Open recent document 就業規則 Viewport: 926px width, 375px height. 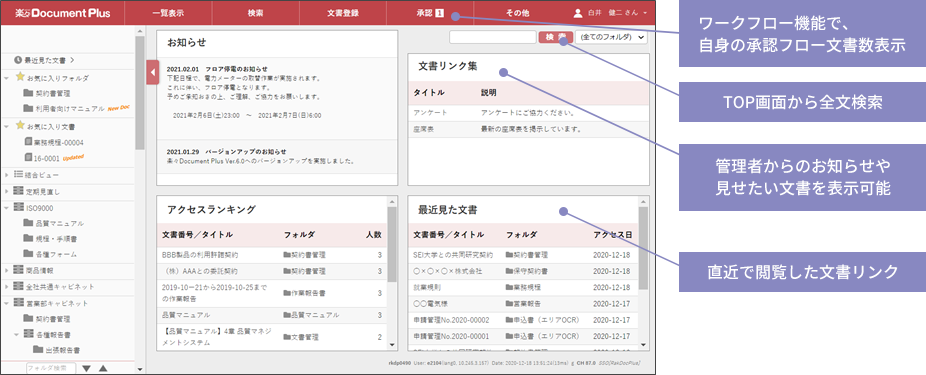tap(427, 287)
